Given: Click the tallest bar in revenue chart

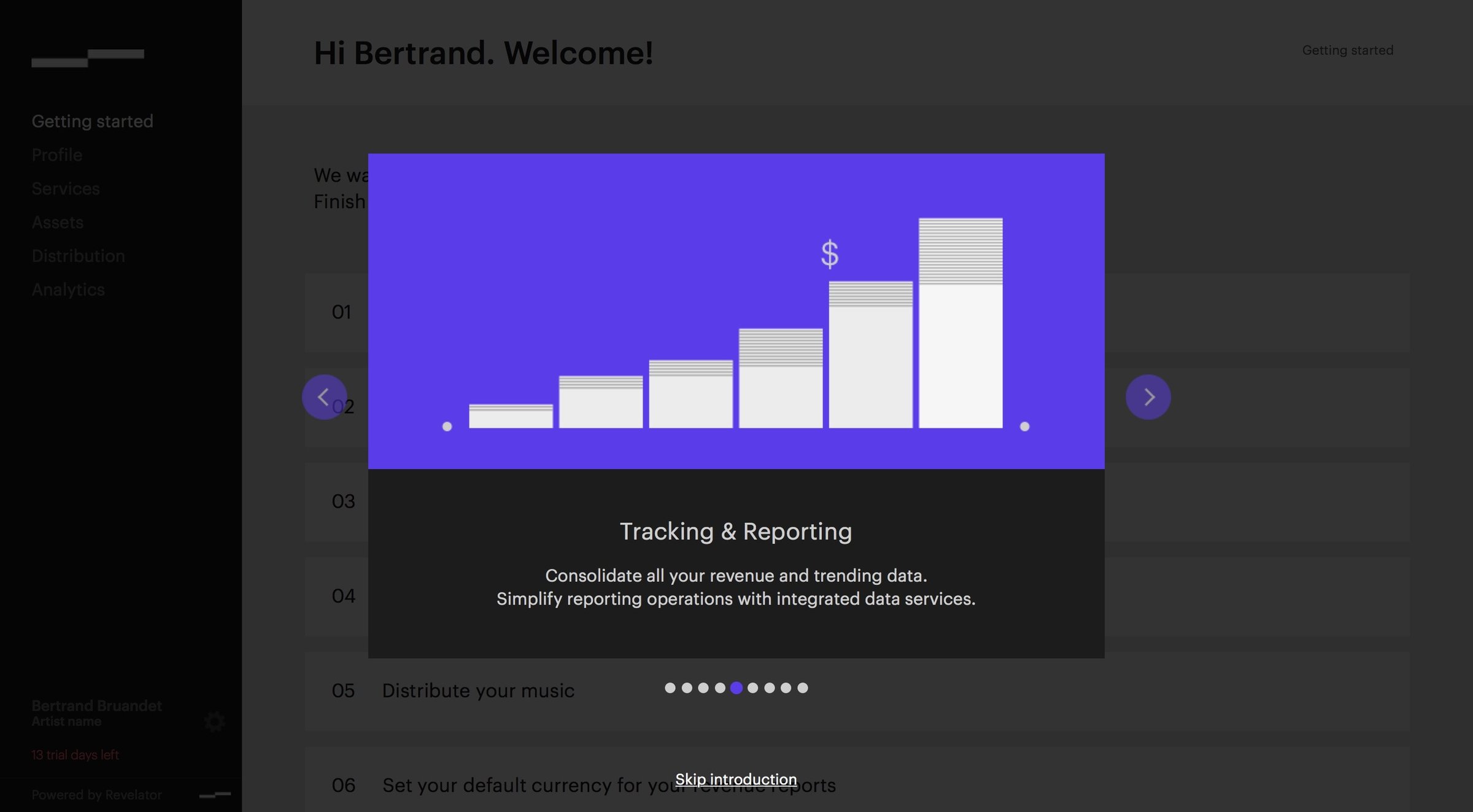Looking at the screenshot, I should tap(961, 323).
